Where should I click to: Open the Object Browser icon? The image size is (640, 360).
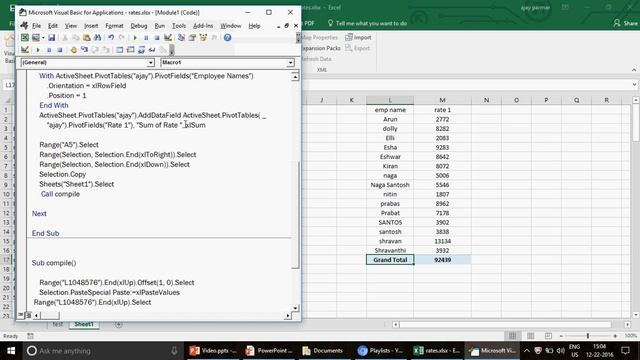(x=203, y=38)
